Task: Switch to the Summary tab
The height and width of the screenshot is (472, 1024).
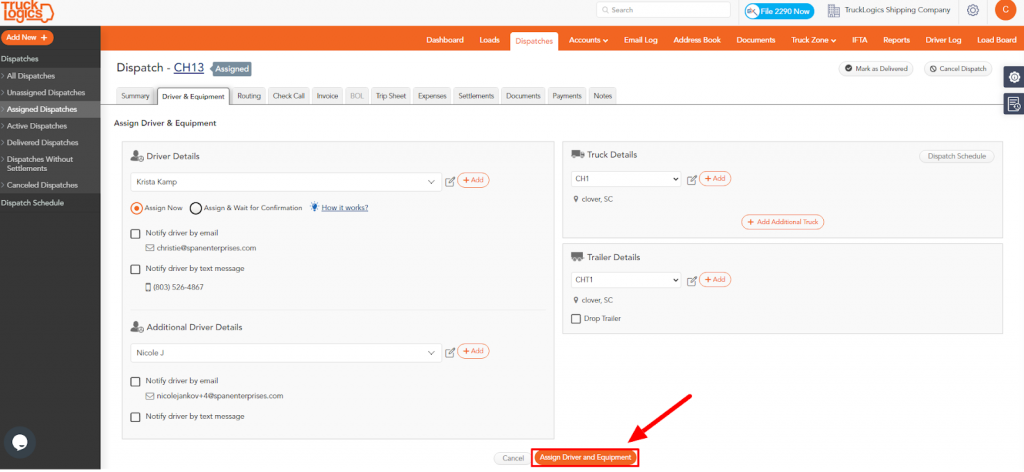Action: (135, 96)
